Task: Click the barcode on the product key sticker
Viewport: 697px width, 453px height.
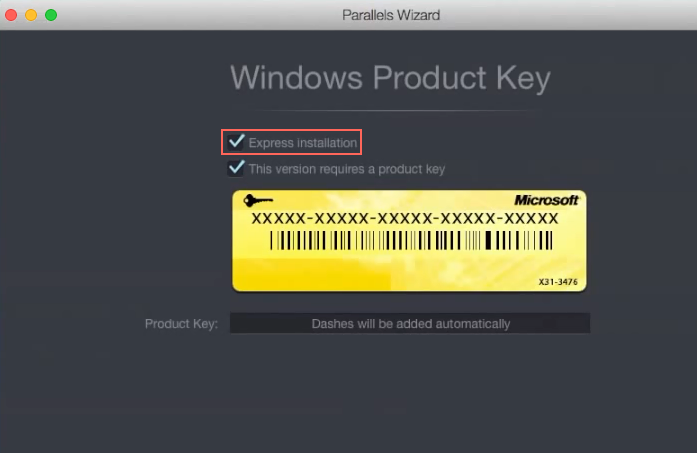Action: click(410, 240)
